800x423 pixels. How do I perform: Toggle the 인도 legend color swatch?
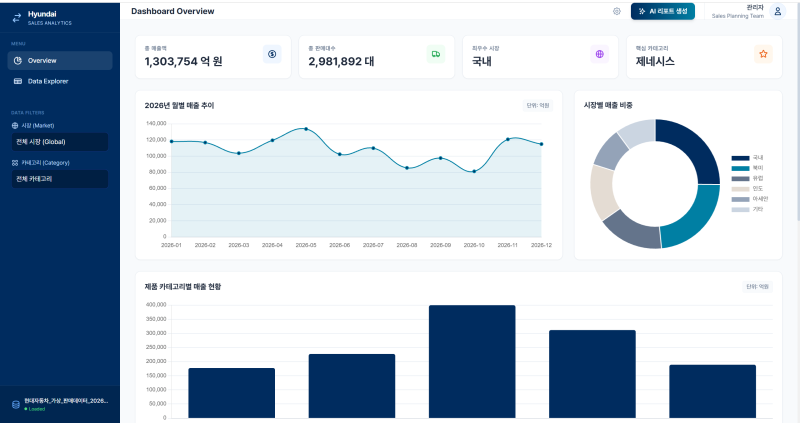click(x=740, y=189)
